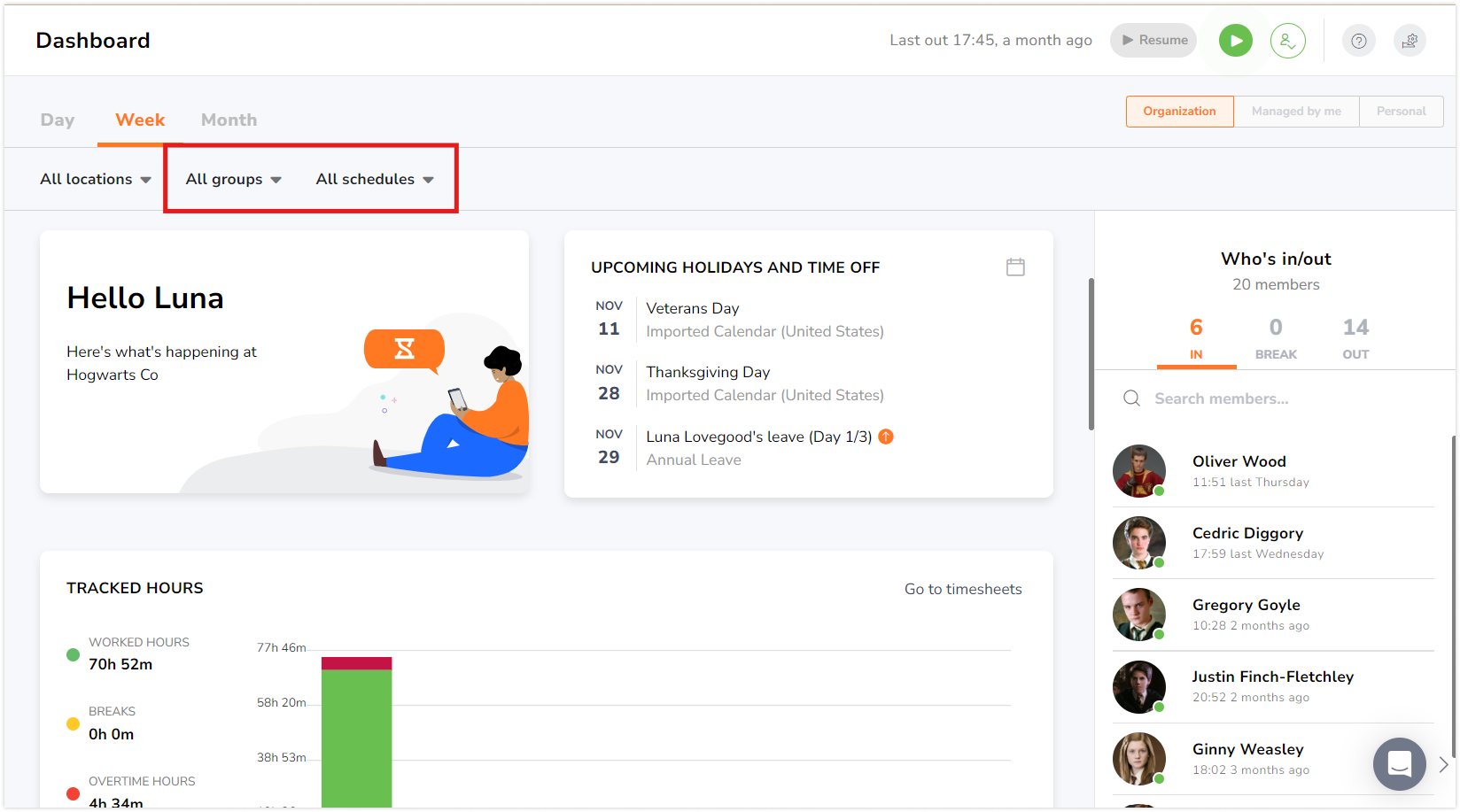
Task: Click the yellow Breaks legend dot
Action: 74,724
